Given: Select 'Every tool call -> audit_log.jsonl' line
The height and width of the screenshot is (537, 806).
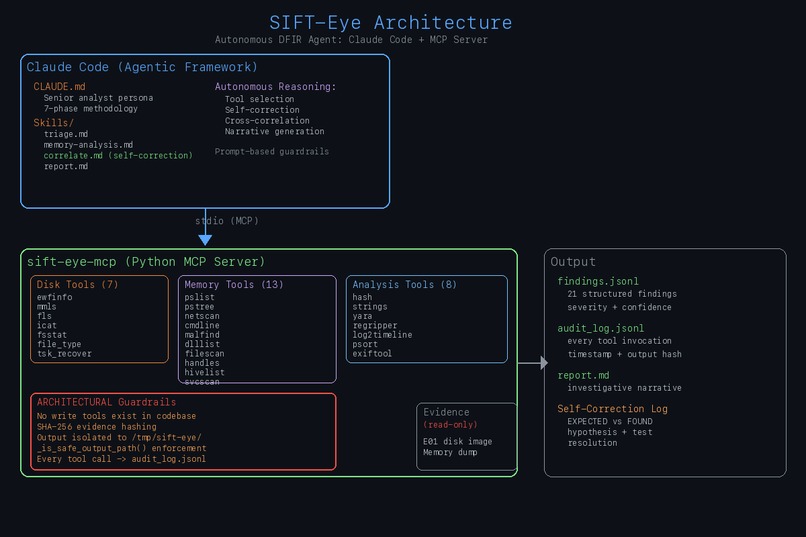Looking at the screenshot, I should pyautogui.click(x=121, y=459).
